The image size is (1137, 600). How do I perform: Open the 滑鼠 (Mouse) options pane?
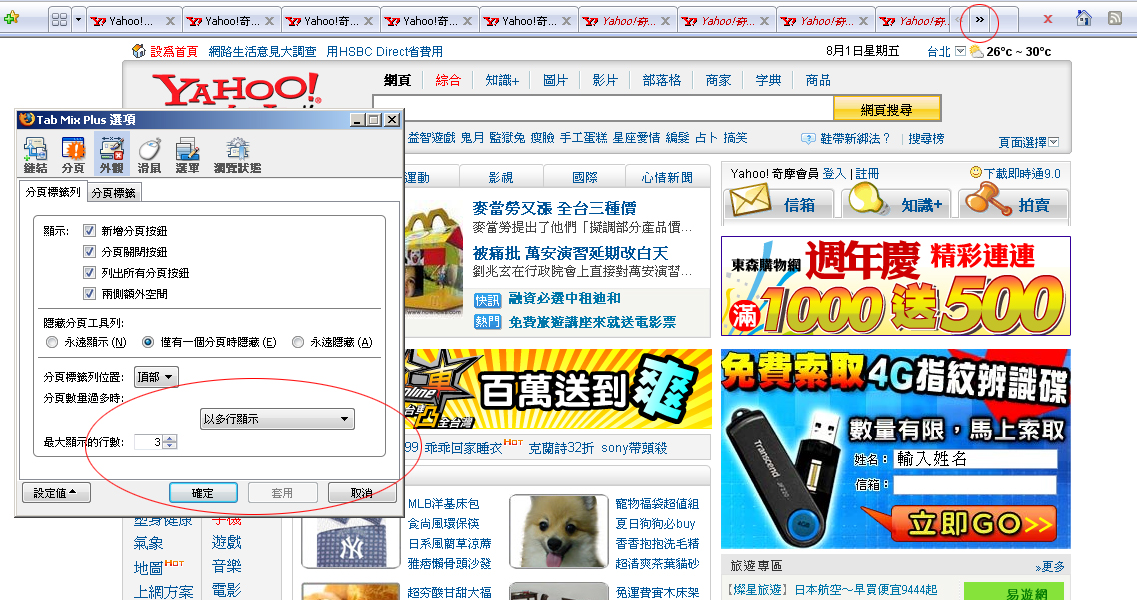(x=149, y=155)
